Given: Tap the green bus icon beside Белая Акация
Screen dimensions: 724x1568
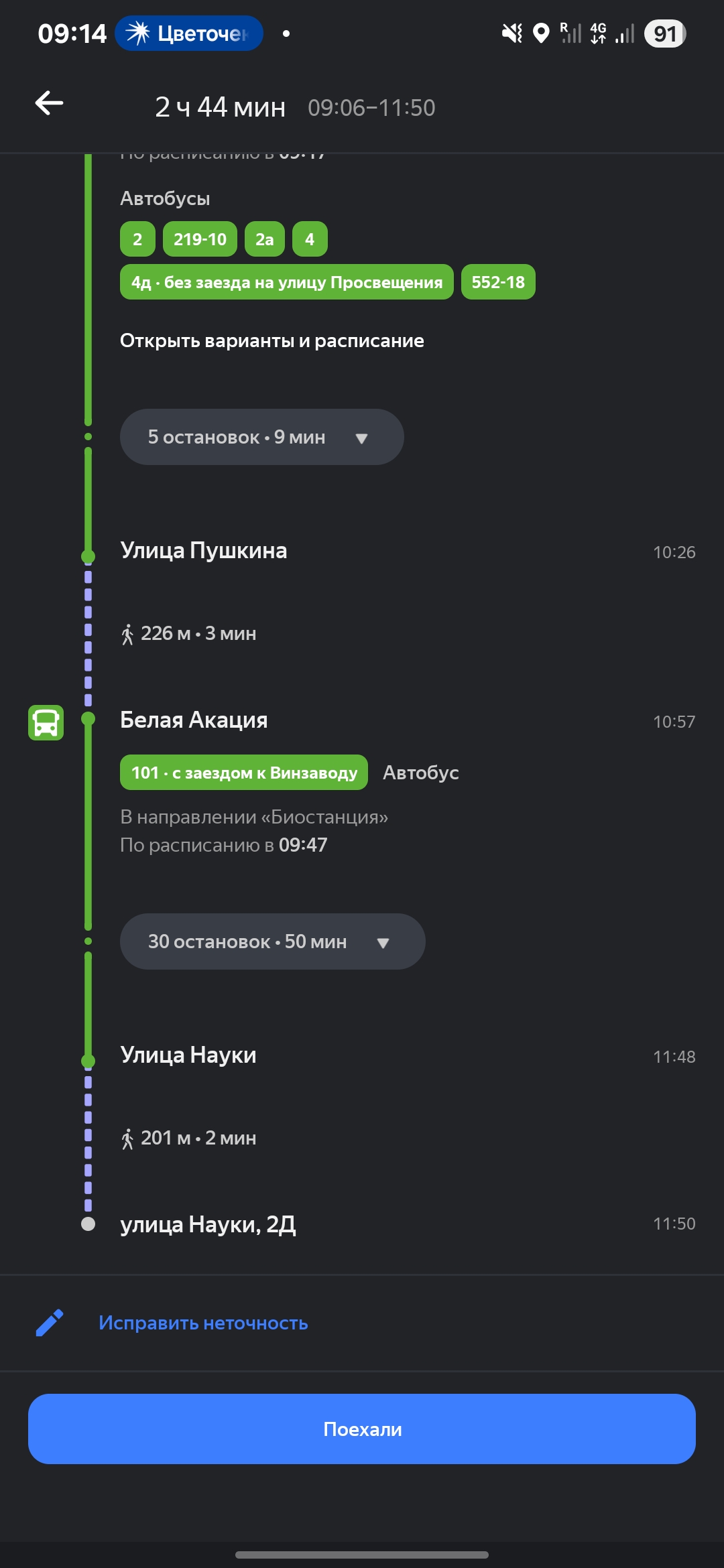Looking at the screenshot, I should pyautogui.click(x=46, y=722).
